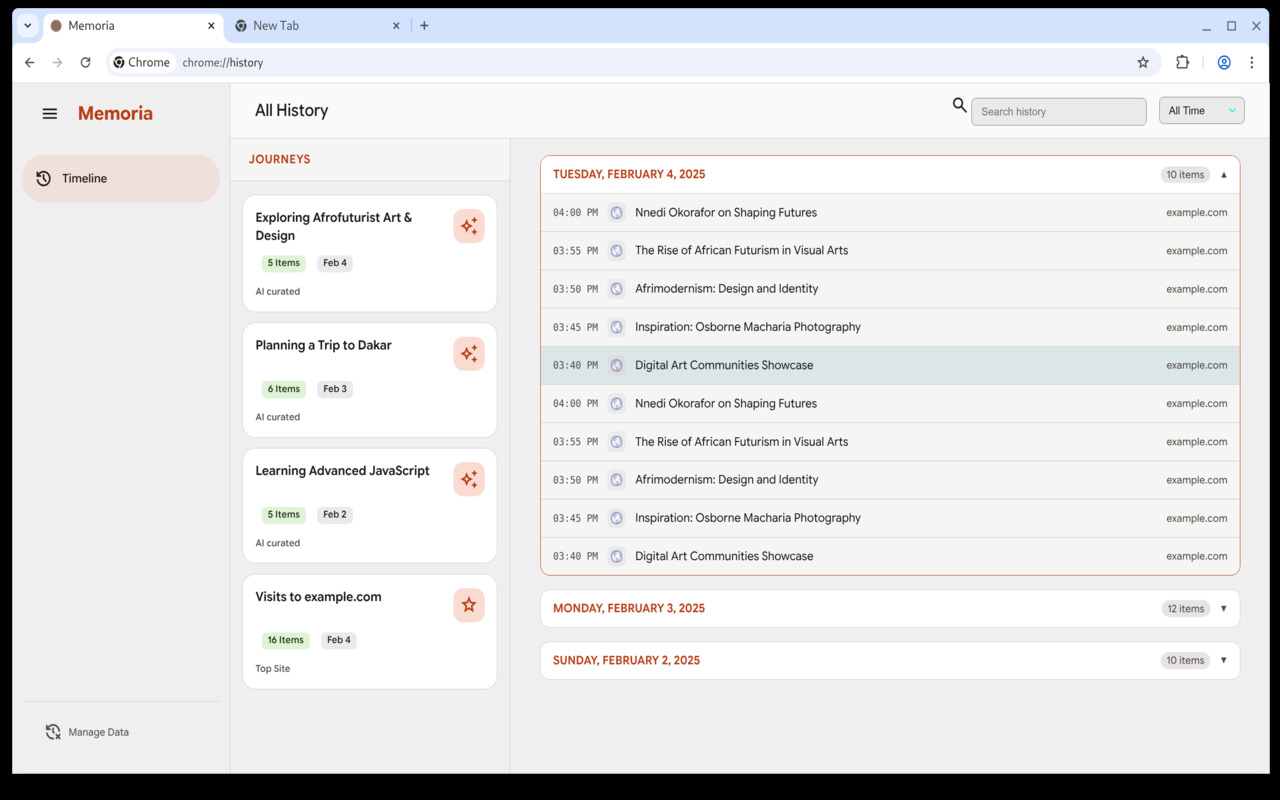The image size is (1280, 800).
Task: Open the hamburger menu beside Memoria logo
Action: 49,113
